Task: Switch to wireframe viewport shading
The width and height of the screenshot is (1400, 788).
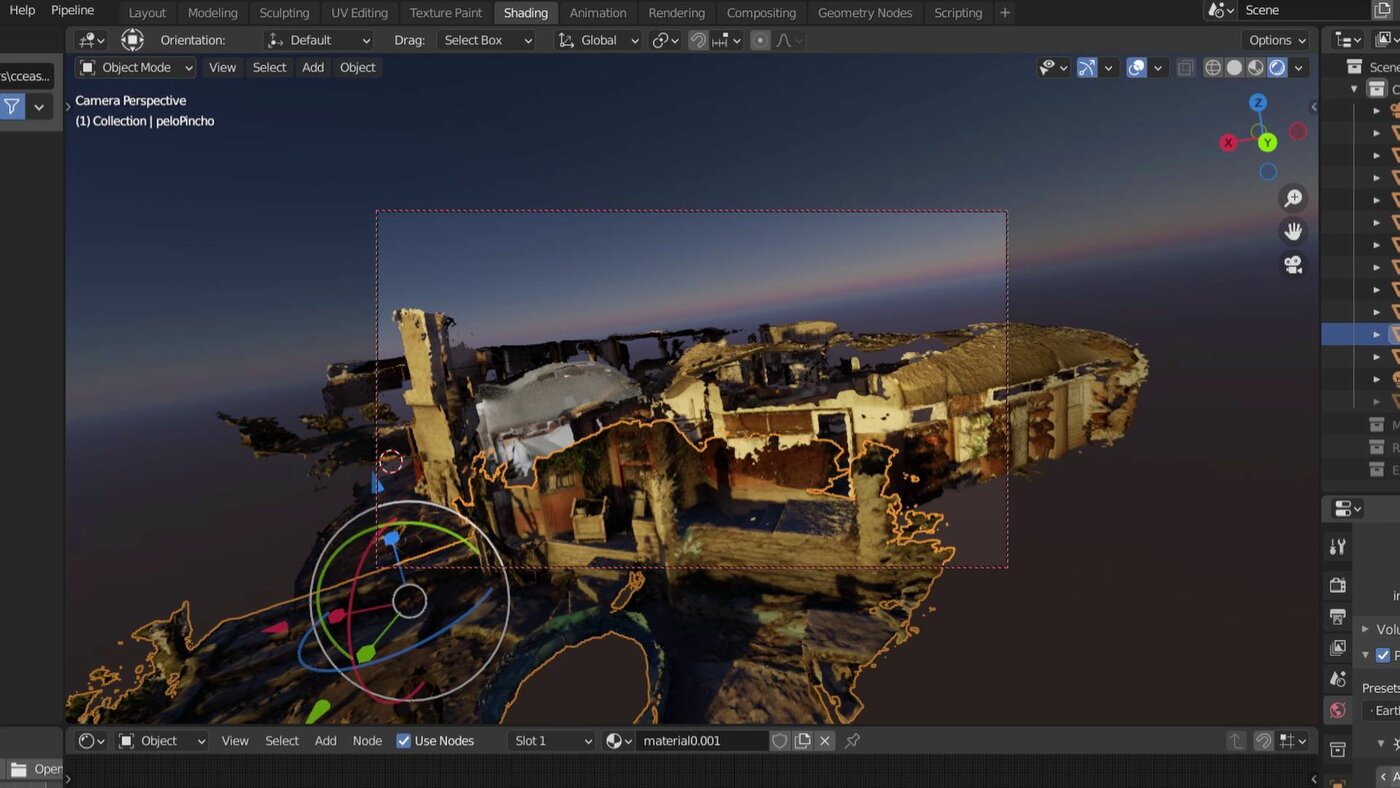Action: pyautogui.click(x=1213, y=68)
